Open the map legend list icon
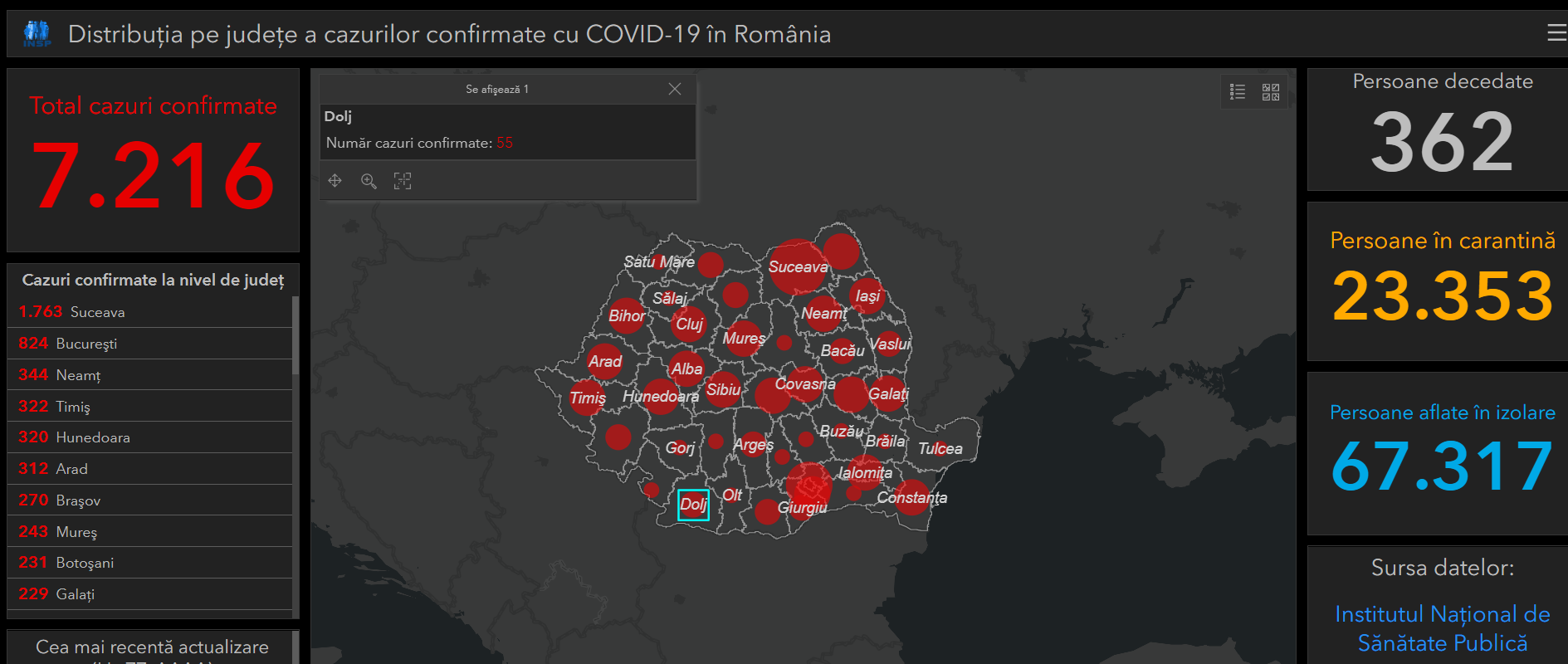Image resolution: width=1568 pixels, height=664 pixels. [x=1238, y=92]
